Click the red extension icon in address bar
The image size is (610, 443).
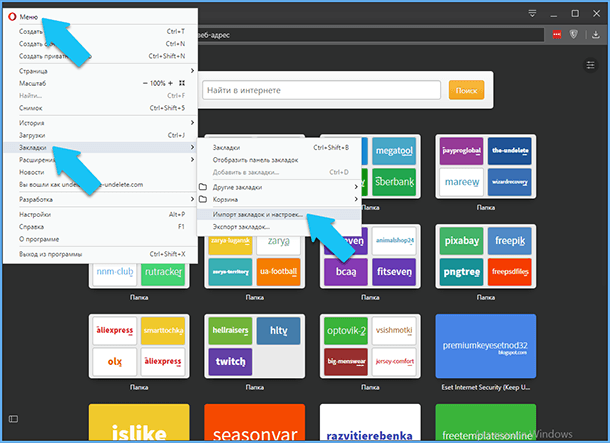click(557, 35)
